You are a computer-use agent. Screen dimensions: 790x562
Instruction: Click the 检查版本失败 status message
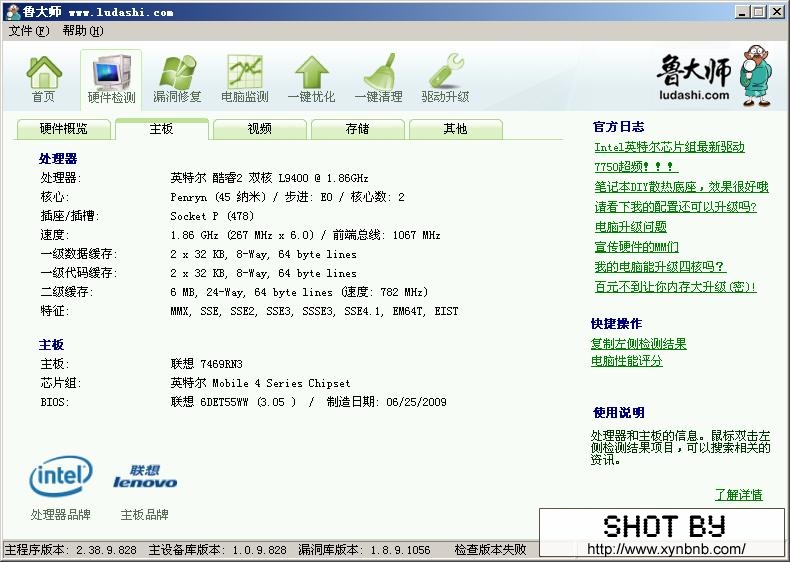[x=490, y=549]
